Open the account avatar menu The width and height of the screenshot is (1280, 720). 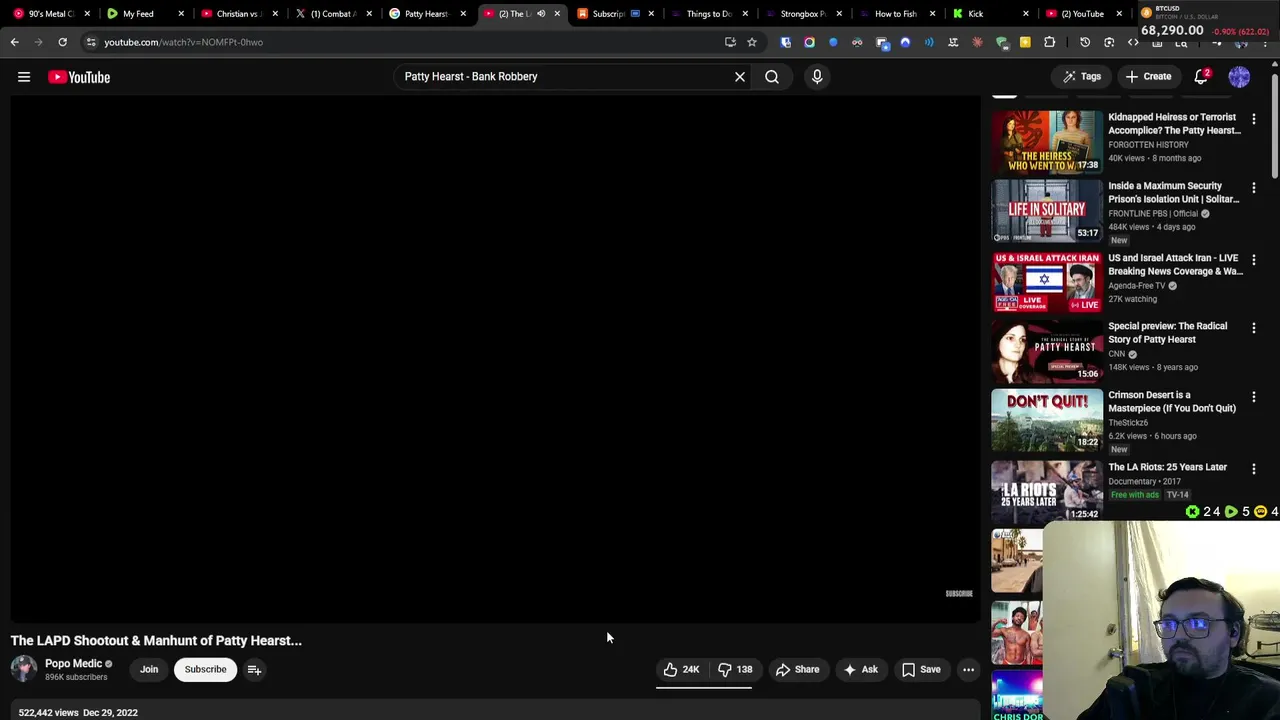1239,77
